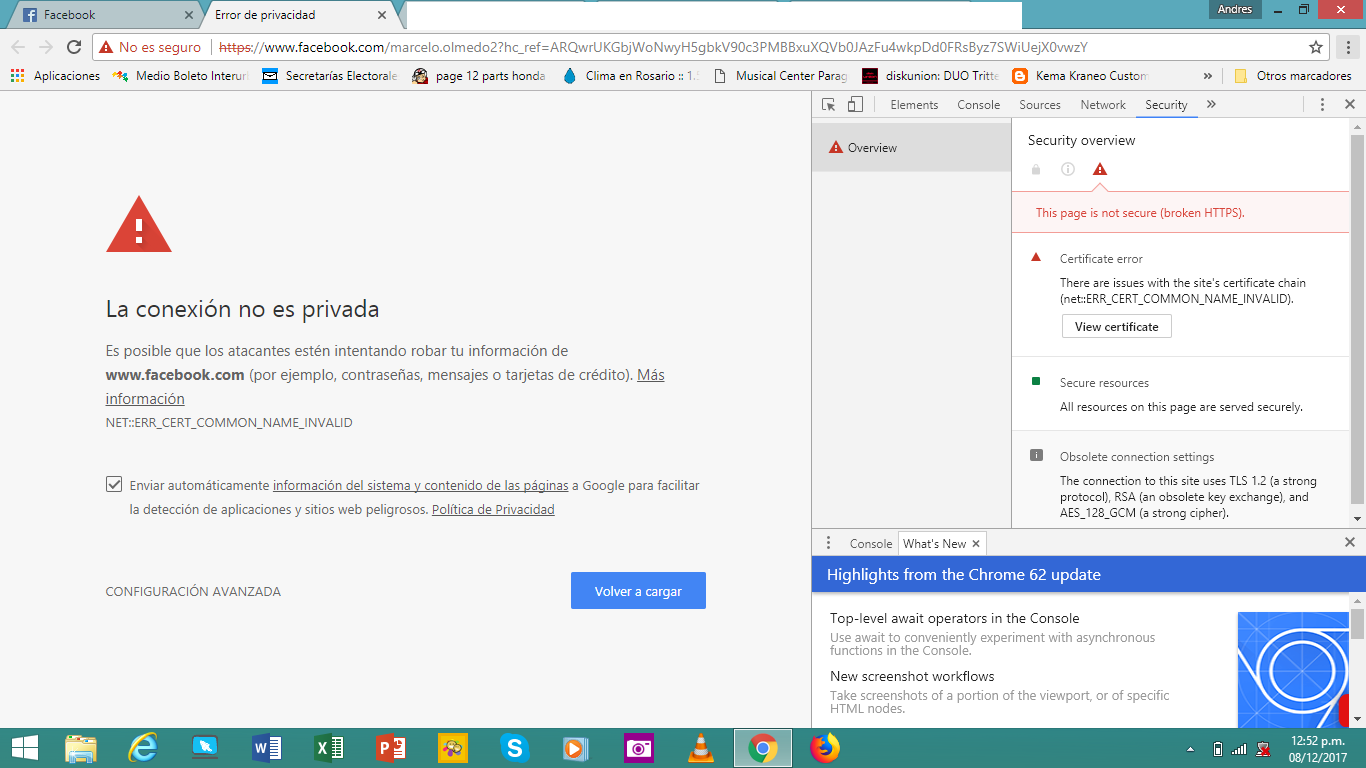Show hidden system tray icons
This screenshot has width=1366, height=768.
pyautogui.click(x=1190, y=749)
